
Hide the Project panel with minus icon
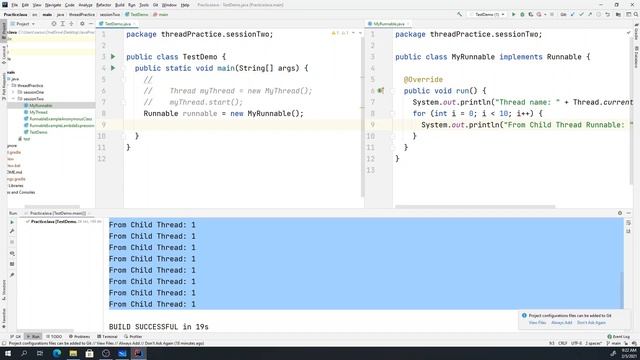[91, 24]
